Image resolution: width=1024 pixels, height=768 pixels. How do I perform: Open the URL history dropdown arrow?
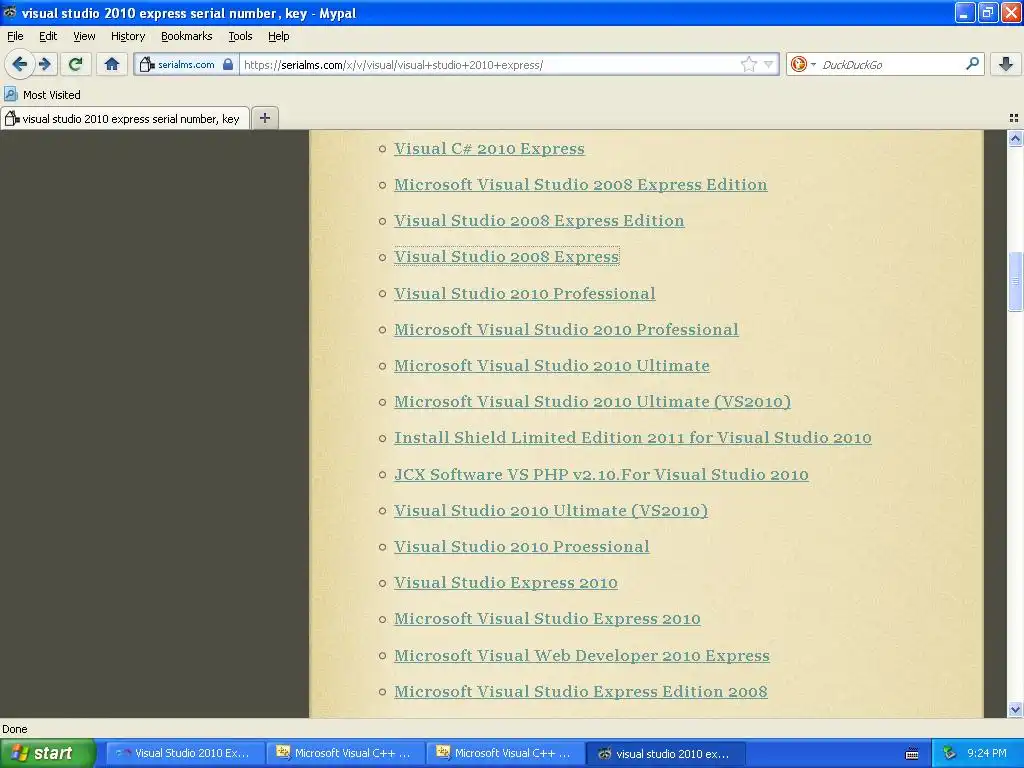769,64
